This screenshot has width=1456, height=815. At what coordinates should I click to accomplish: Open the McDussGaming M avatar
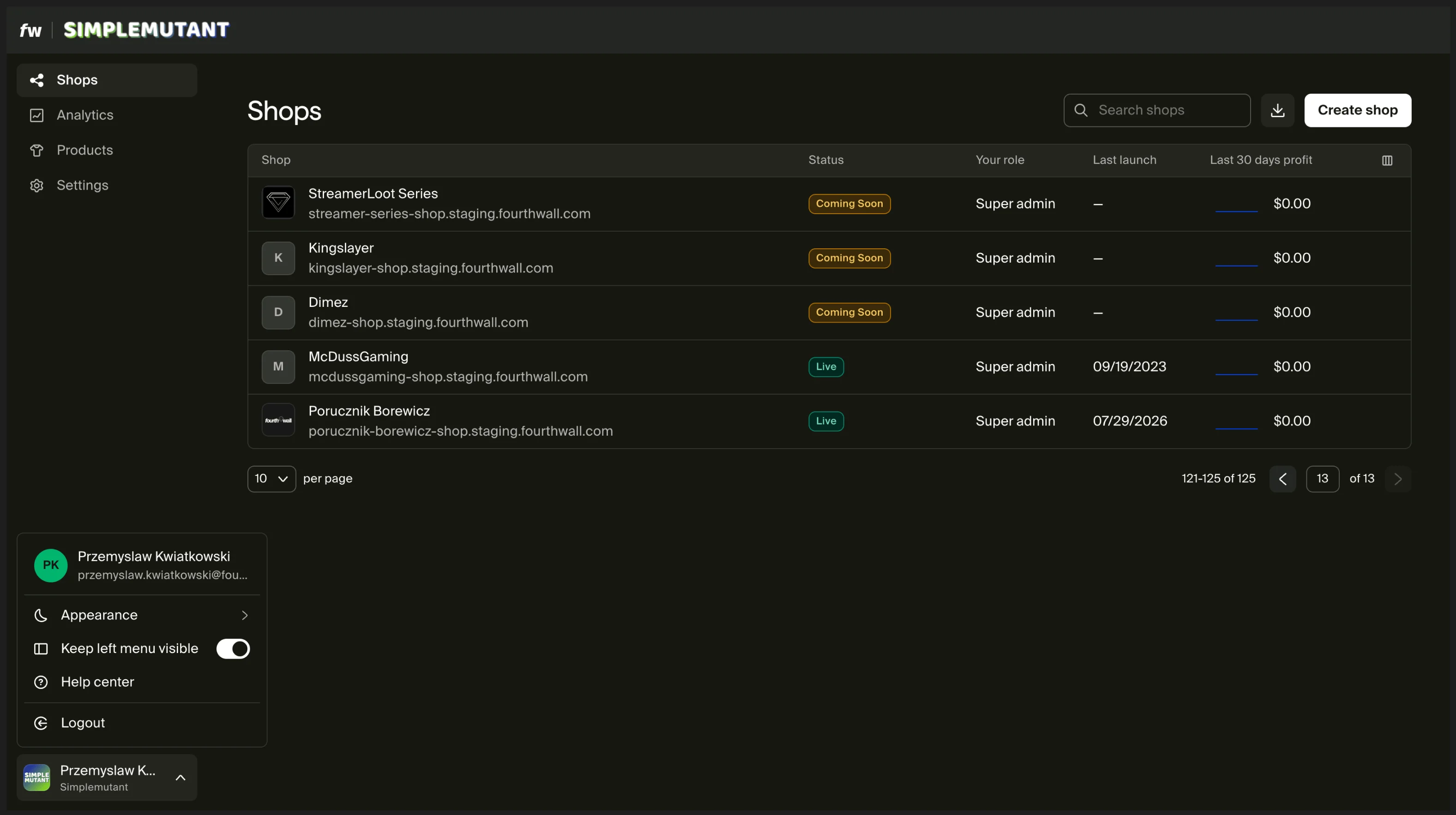coord(278,367)
